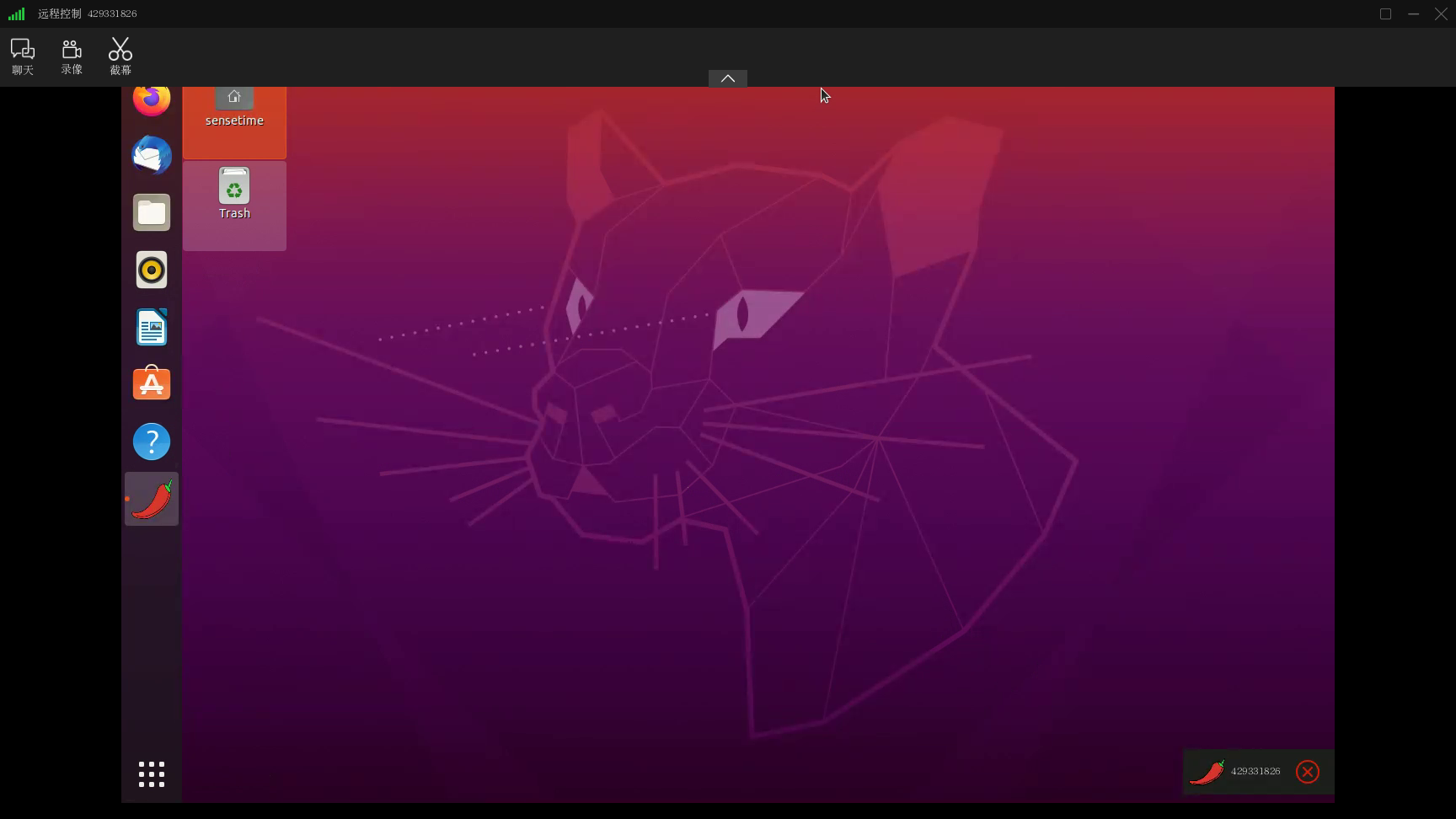Collapse the remote control toolbar chevron
1456x819 pixels.
point(728,78)
